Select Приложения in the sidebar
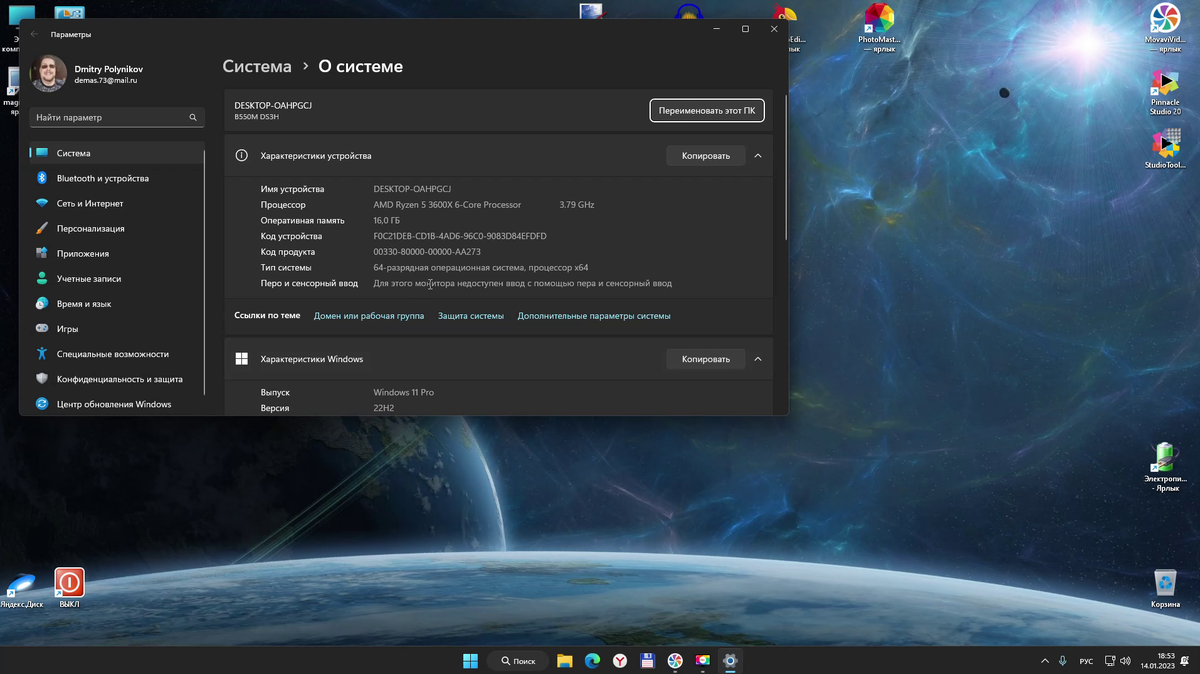This screenshot has width=1200, height=674. [x=115, y=254]
